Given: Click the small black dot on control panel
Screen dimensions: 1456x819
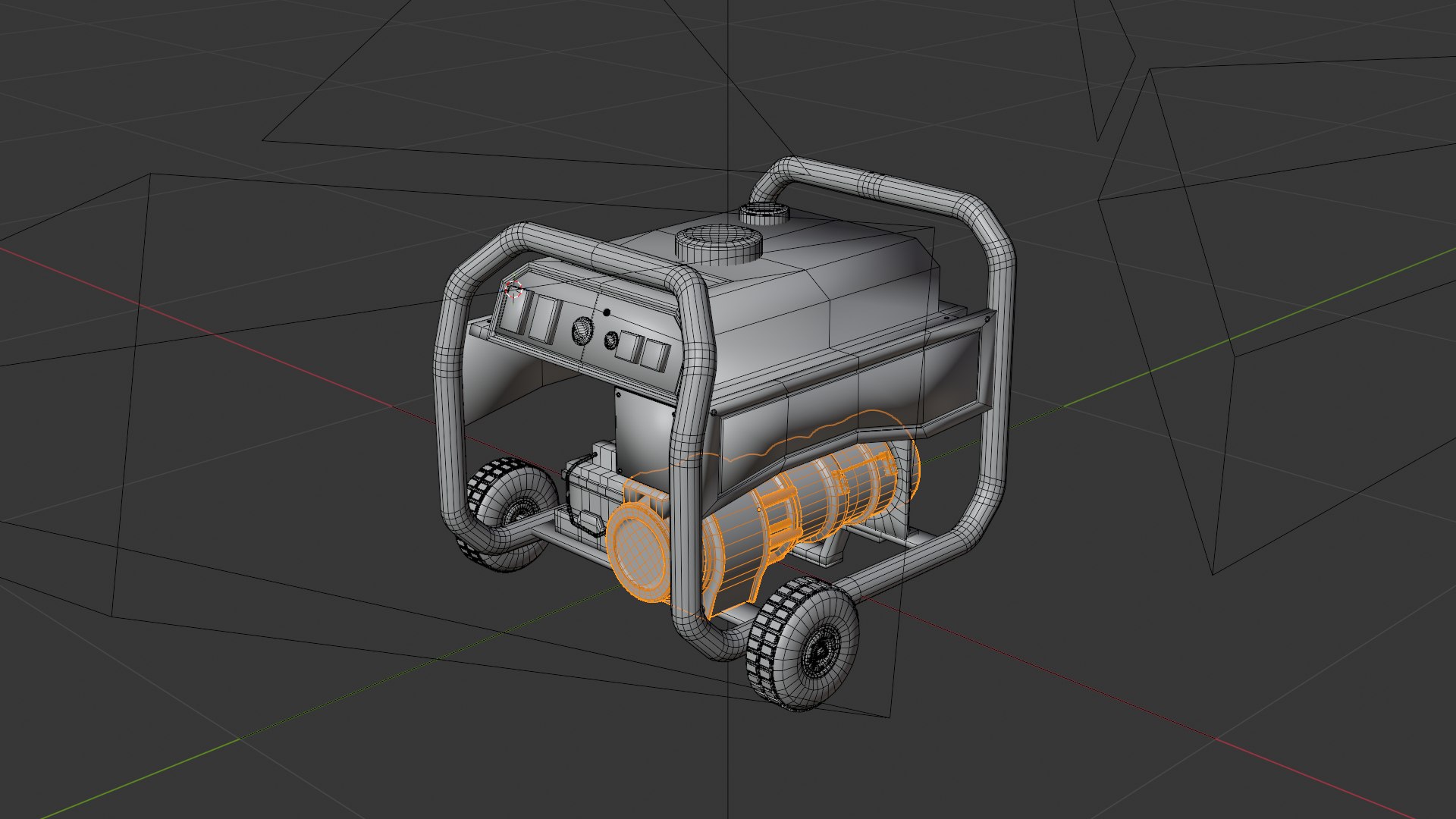Looking at the screenshot, I should [607, 312].
